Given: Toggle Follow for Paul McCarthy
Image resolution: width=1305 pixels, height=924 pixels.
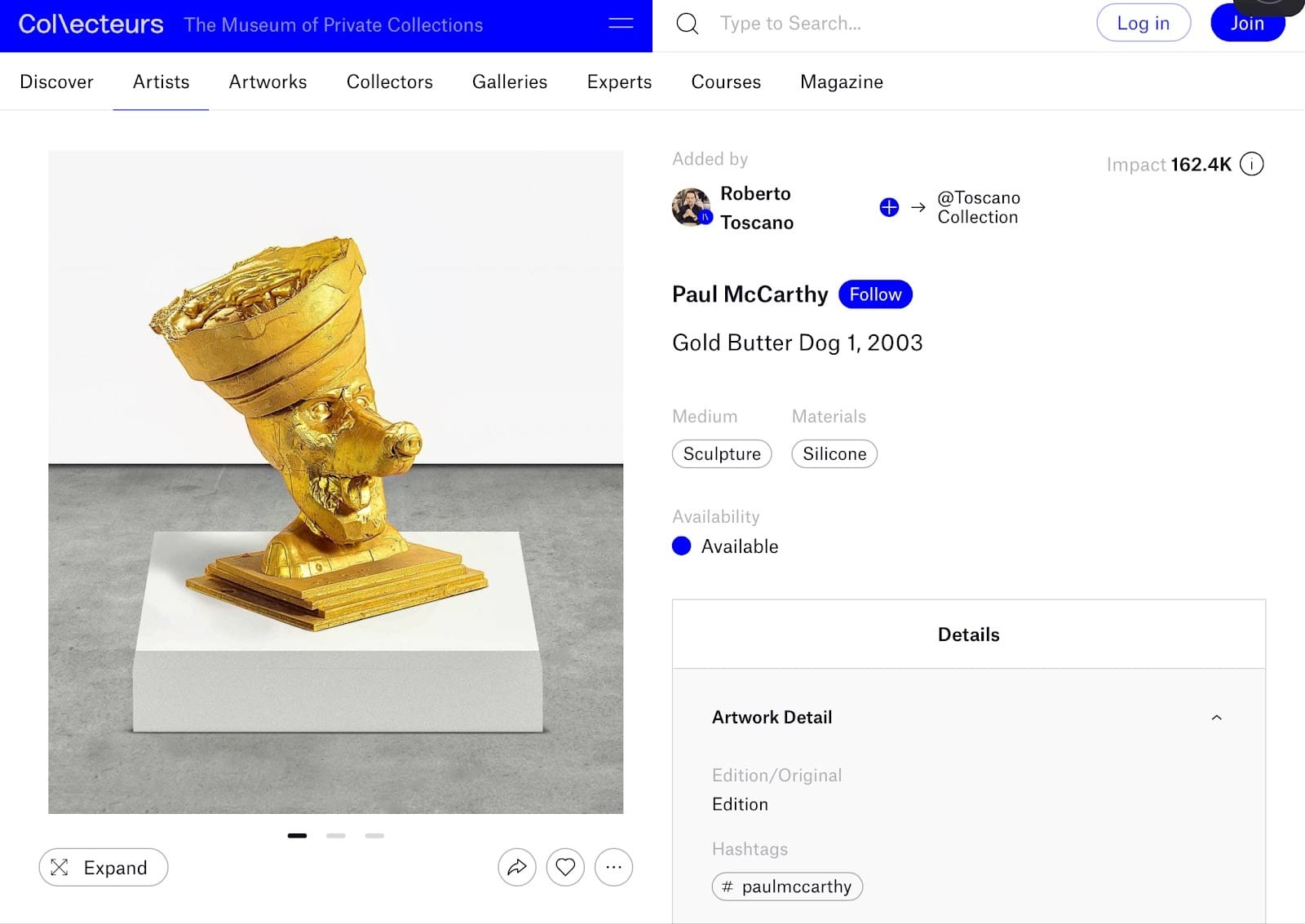Looking at the screenshot, I should click(875, 294).
